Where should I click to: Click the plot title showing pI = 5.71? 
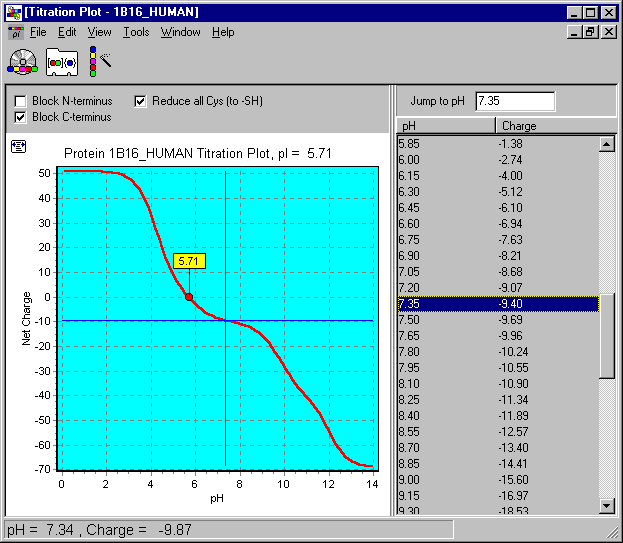click(197, 153)
